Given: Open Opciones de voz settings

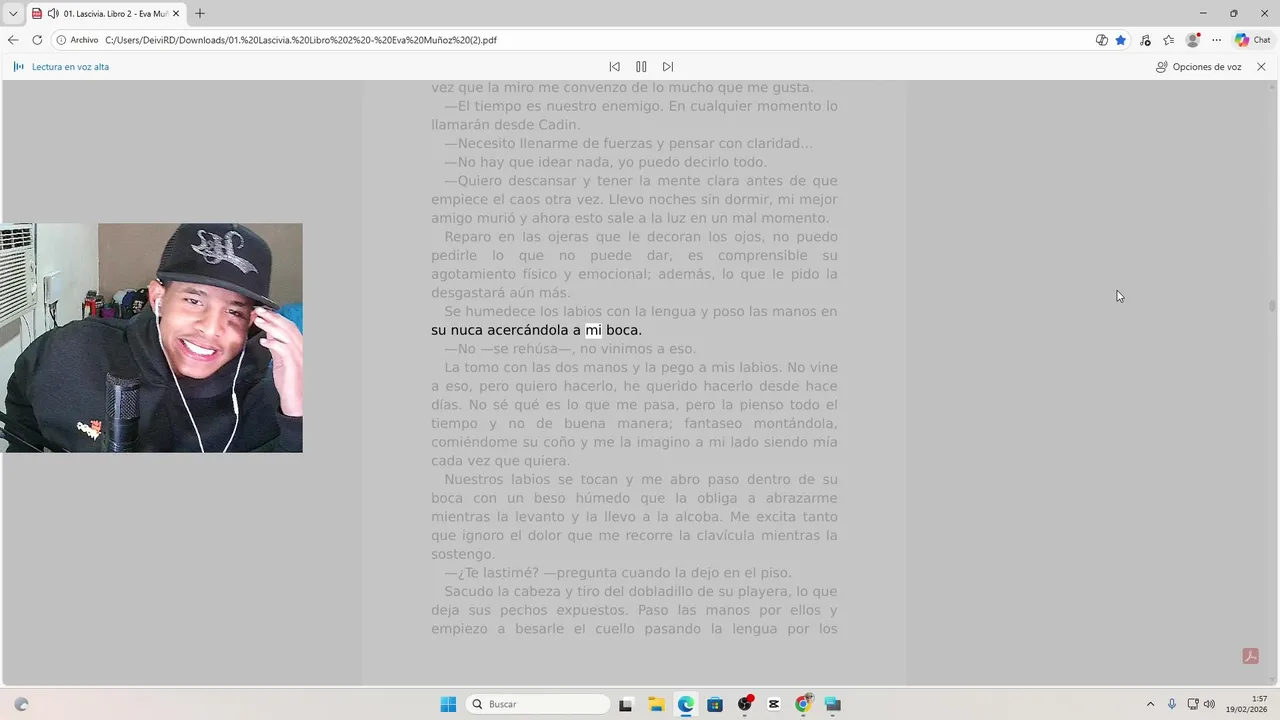Looking at the screenshot, I should (x=1199, y=67).
